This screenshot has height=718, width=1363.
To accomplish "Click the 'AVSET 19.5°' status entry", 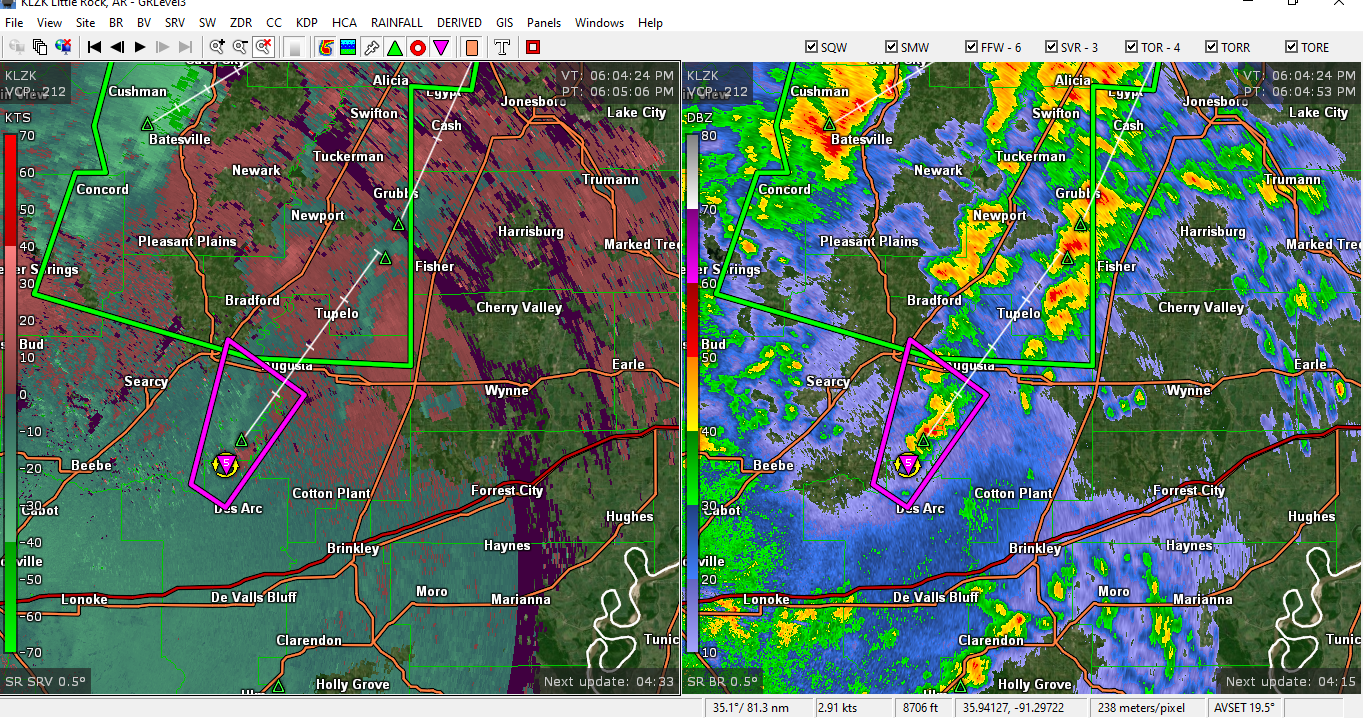I will [x=1244, y=708].
